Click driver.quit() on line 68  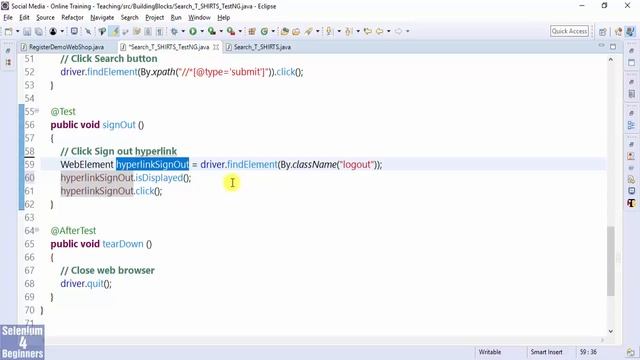tap(86, 284)
